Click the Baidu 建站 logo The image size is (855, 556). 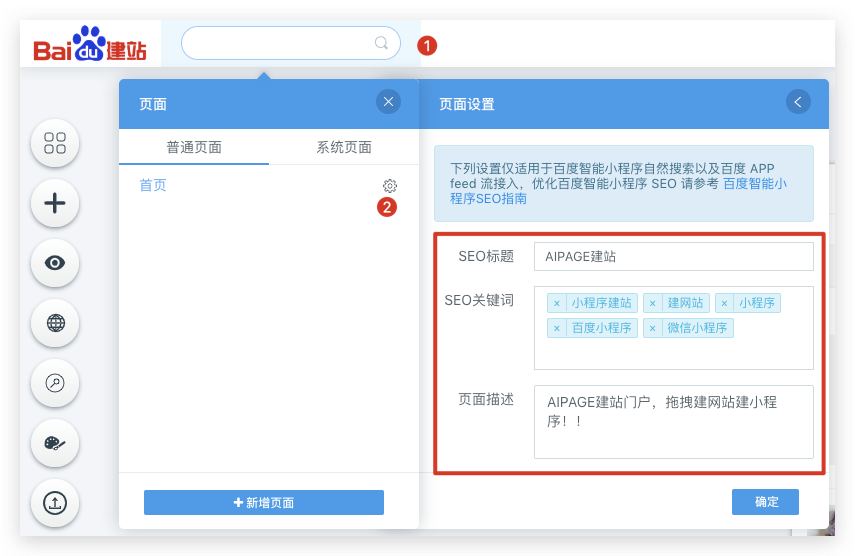(90, 45)
